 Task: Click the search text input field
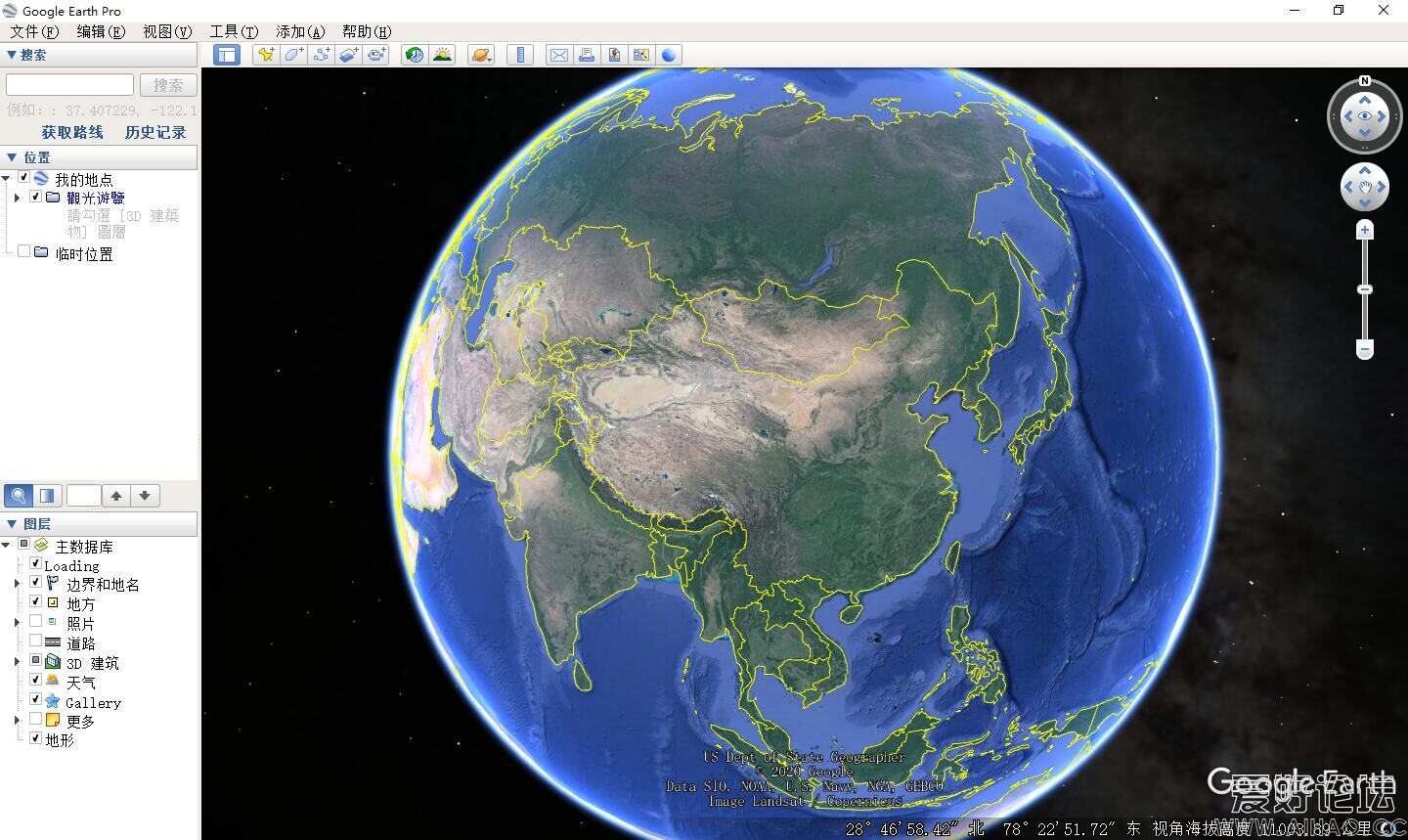click(x=69, y=85)
